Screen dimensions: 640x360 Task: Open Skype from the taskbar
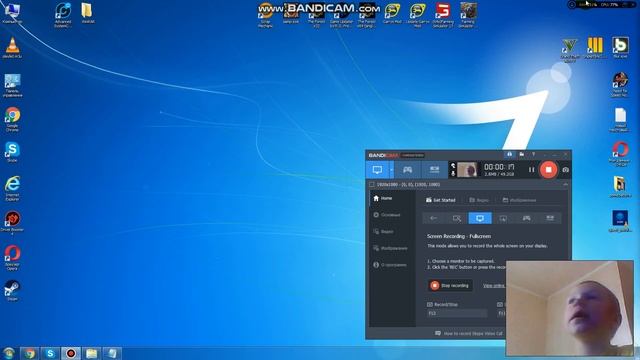50,353
